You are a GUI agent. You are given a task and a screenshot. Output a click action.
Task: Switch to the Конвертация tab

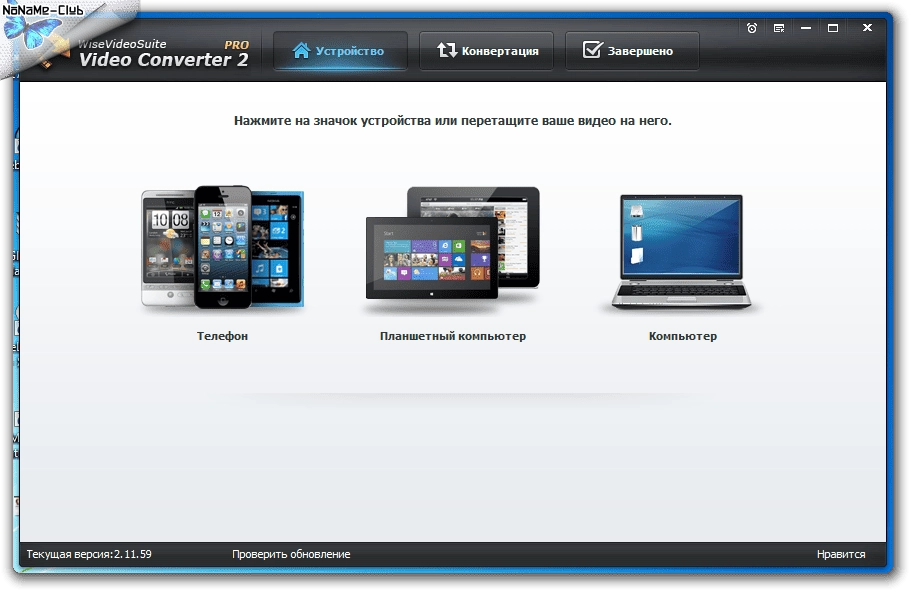click(x=486, y=51)
